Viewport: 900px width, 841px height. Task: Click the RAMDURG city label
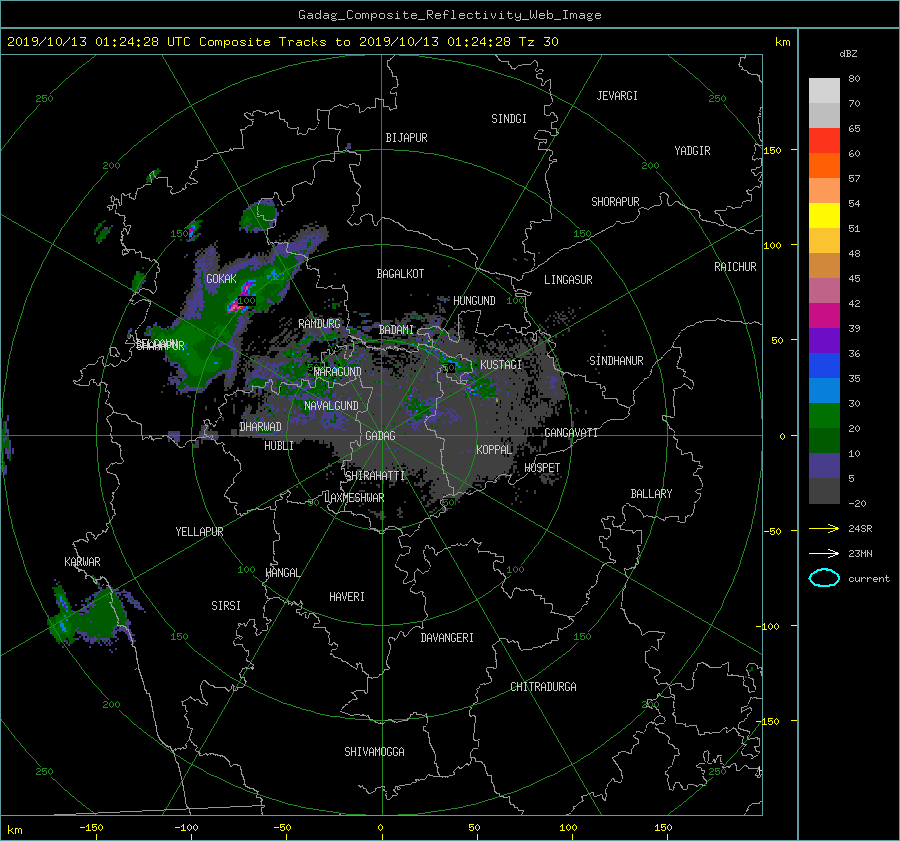click(319, 324)
